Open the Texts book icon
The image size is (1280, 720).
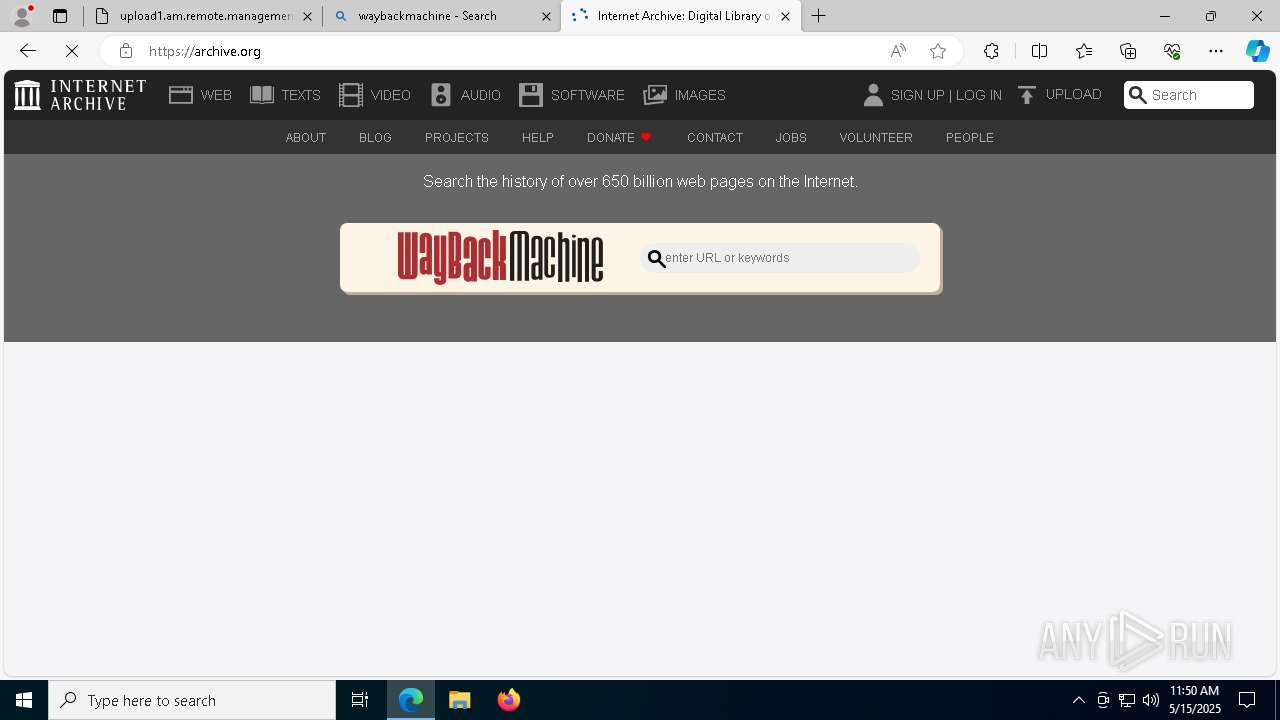262,95
